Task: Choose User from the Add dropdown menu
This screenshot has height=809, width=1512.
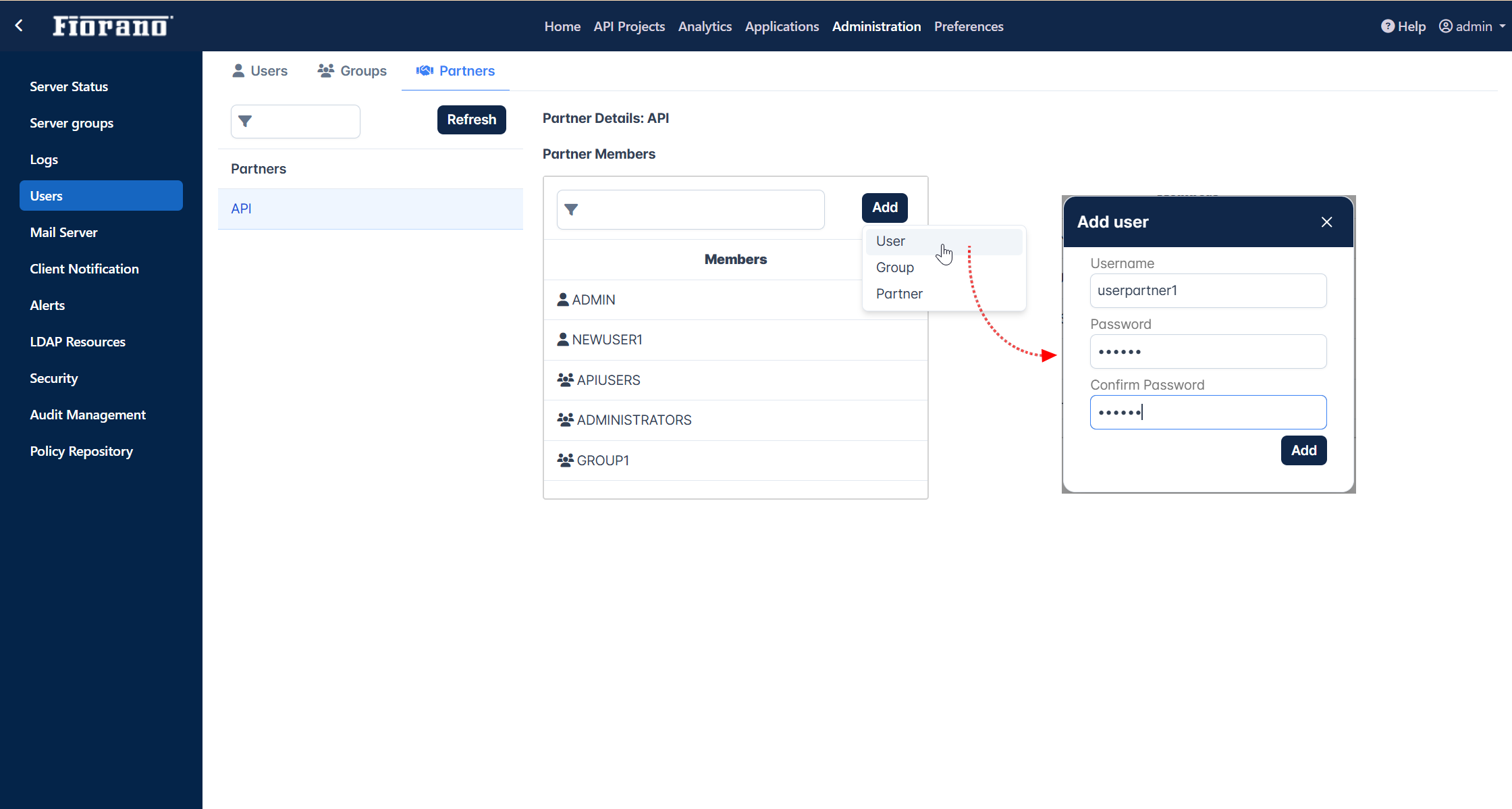Action: (944, 241)
